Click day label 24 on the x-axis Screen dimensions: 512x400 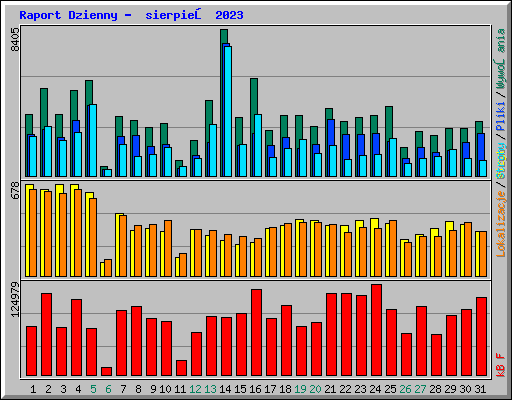pos(375,389)
